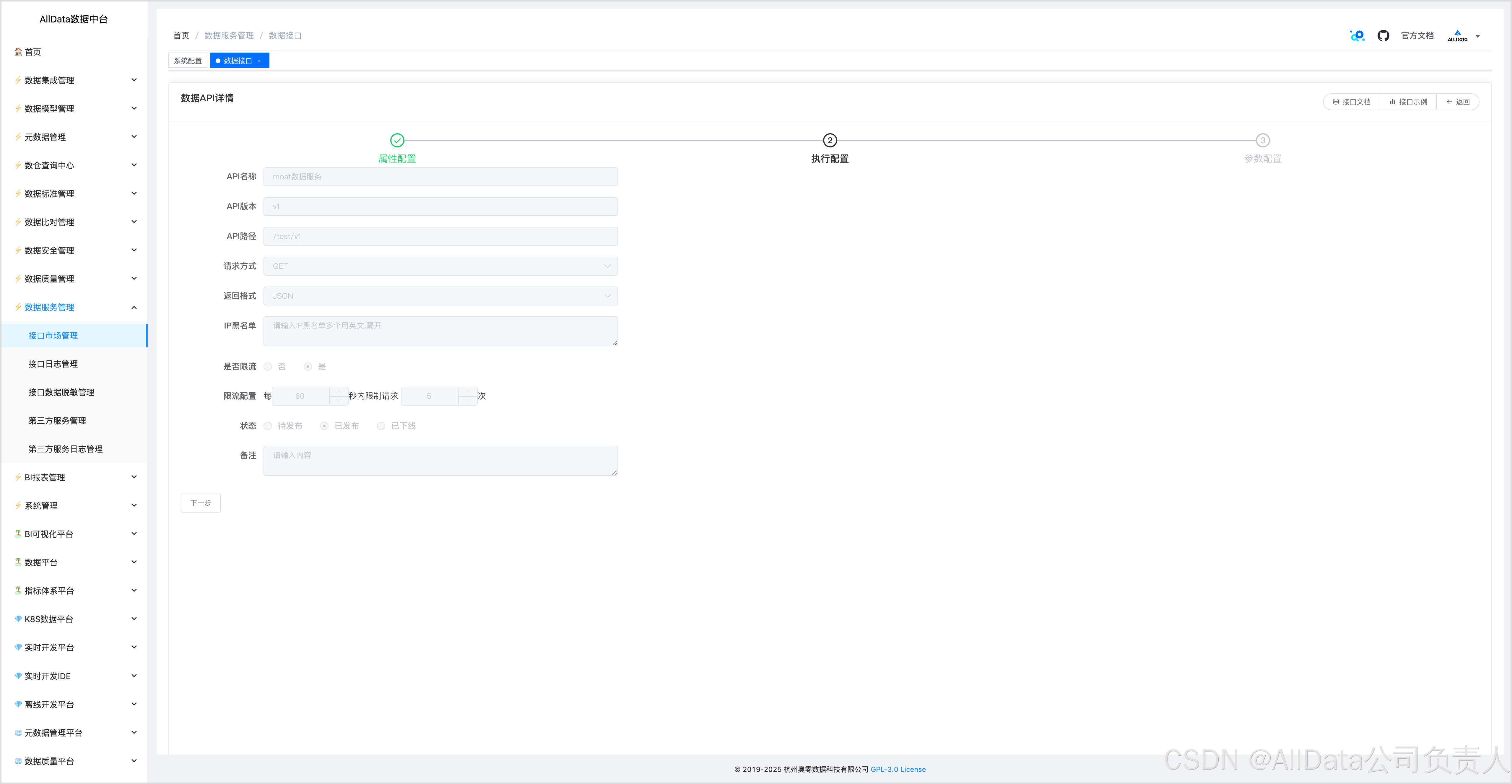Click step 3 circle for 参数配置
Viewport: 1512px width, 784px height.
(x=1263, y=140)
